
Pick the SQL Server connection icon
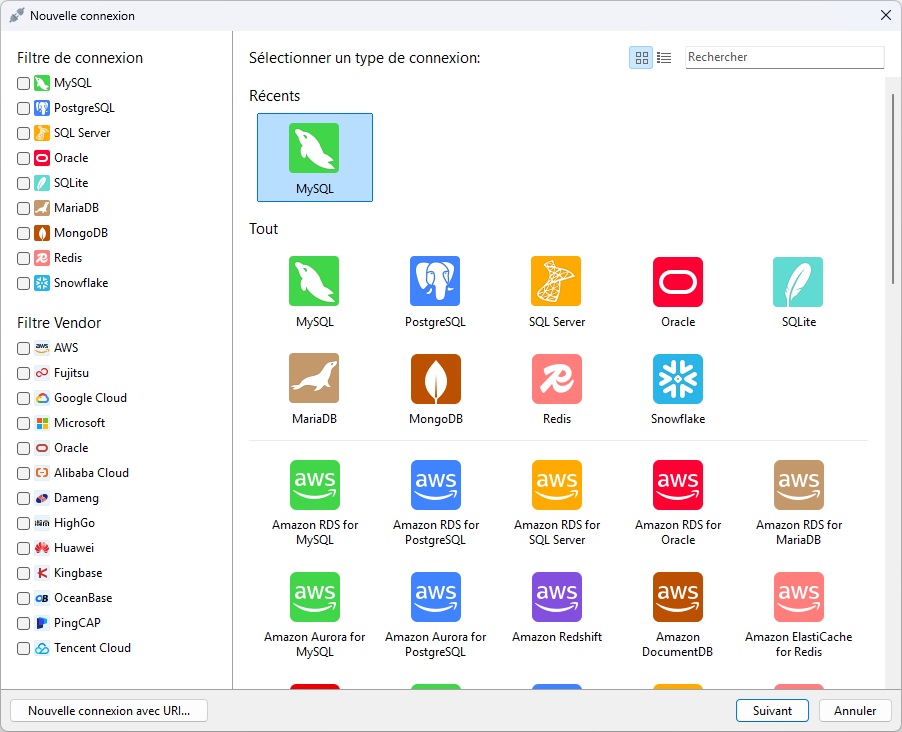click(x=556, y=281)
